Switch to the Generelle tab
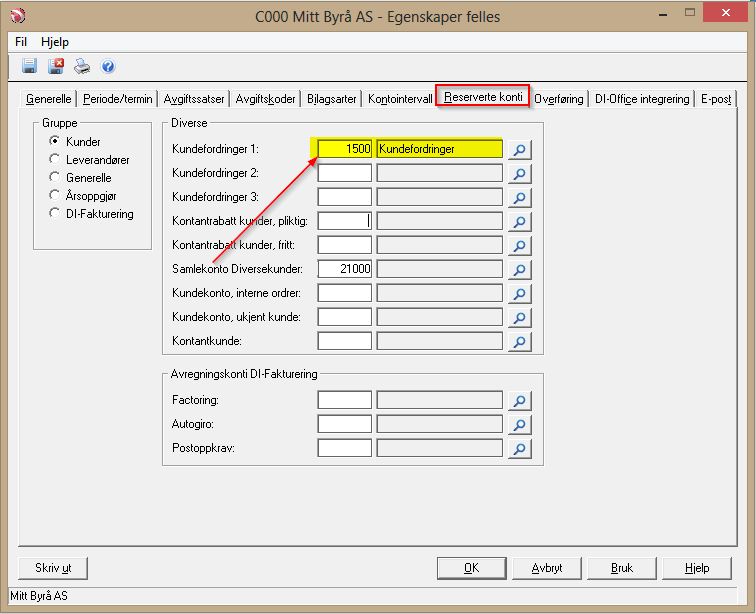 (x=48, y=99)
